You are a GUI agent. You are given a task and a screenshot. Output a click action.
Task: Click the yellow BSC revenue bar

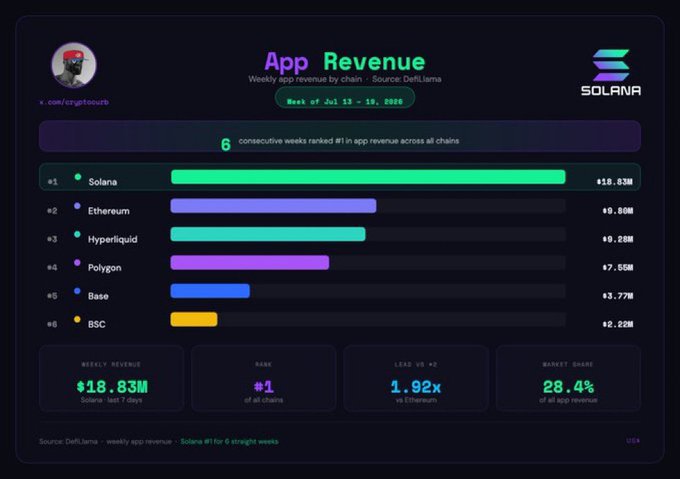(x=194, y=319)
